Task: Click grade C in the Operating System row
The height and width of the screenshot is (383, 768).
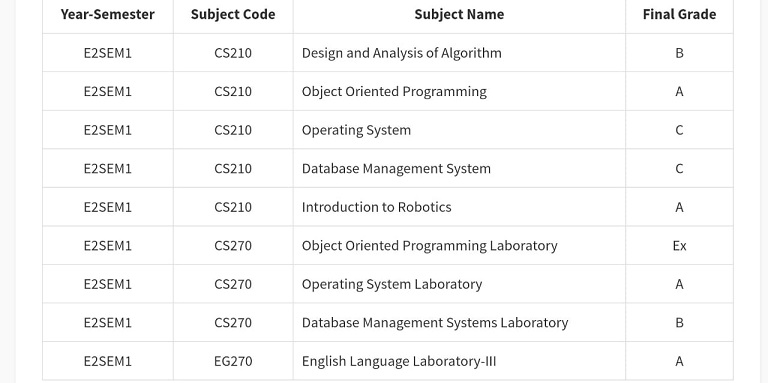Action: [679, 130]
